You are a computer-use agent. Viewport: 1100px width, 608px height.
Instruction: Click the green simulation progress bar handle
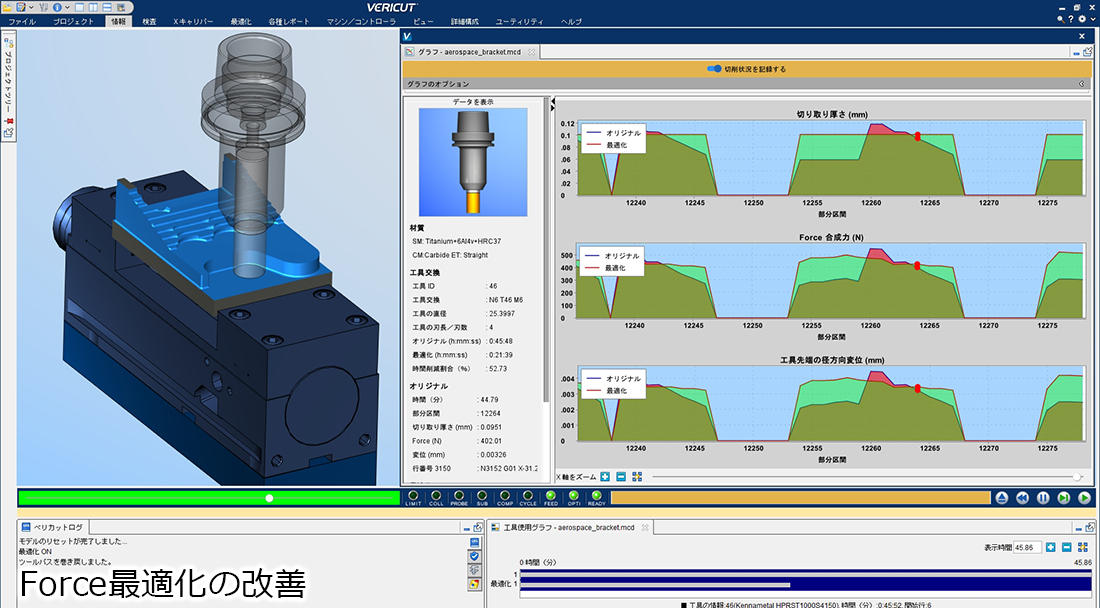point(269,498)
